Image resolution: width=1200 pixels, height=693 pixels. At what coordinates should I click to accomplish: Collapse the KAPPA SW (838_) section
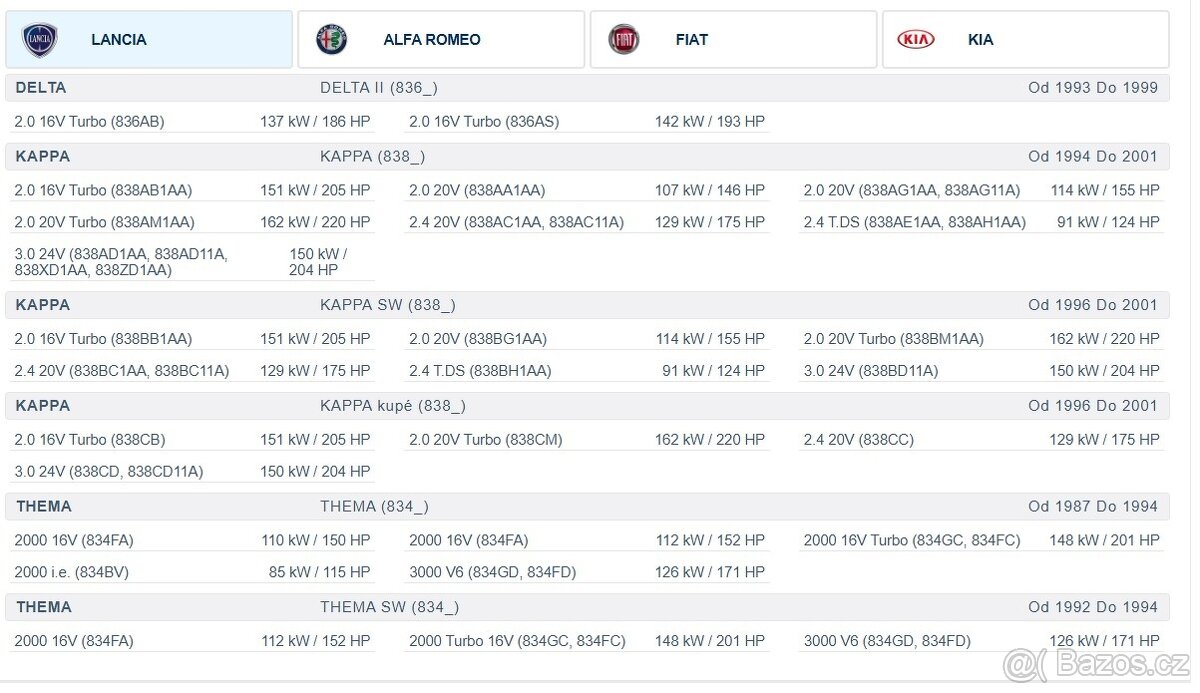586,305
